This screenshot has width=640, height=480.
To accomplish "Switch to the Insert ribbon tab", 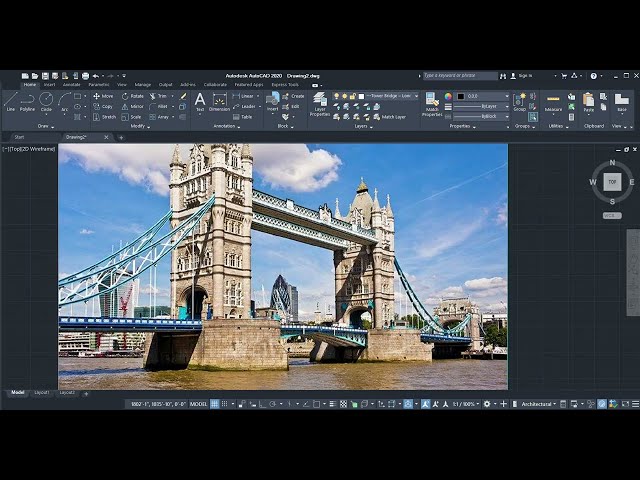I will (x=49, y=85).
